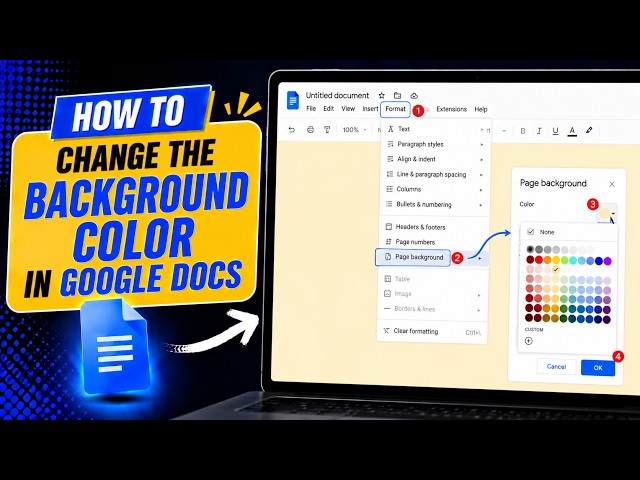This screenshot has height=480, width=640.
Task: Pick the cyan color swatch
Action: click(x=573, y=260)
